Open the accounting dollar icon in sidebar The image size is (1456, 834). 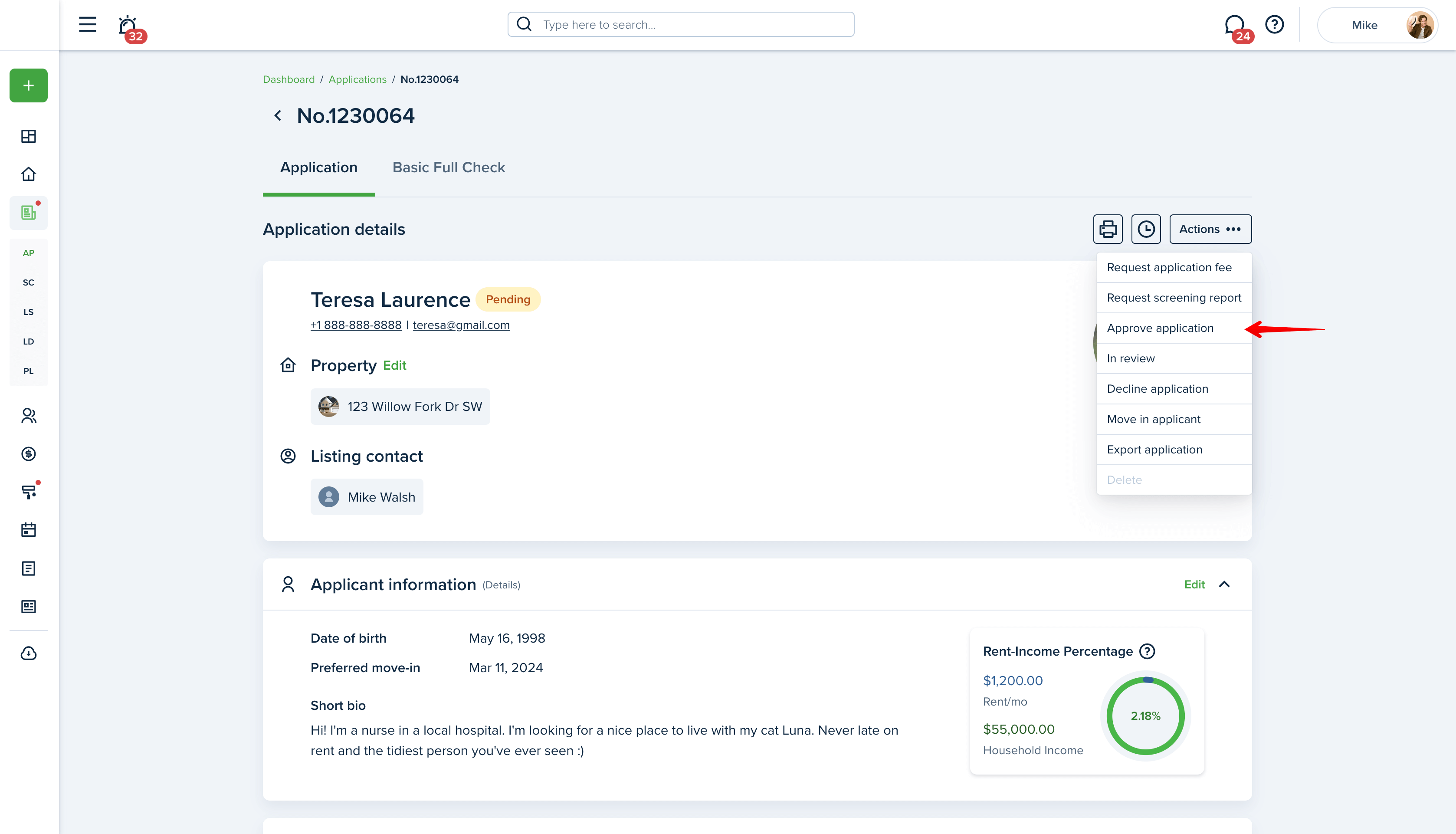29,453
